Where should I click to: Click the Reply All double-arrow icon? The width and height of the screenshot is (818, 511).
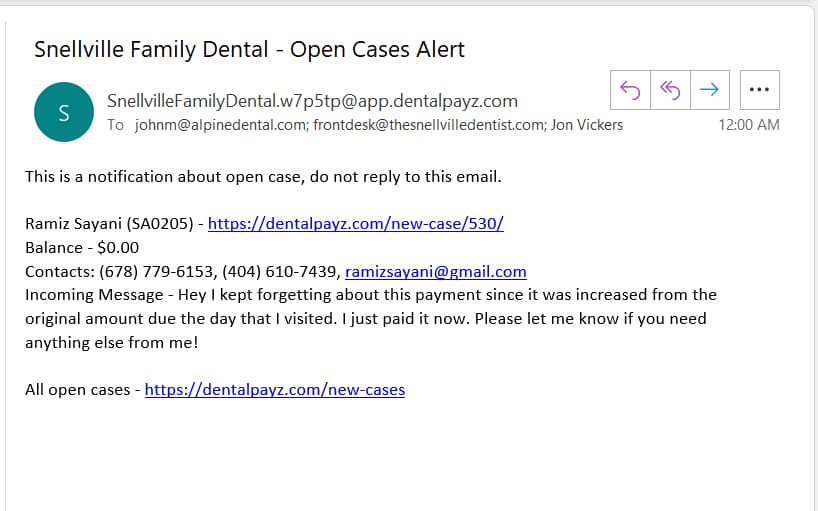pyautogui.click(x=670, y=90)
